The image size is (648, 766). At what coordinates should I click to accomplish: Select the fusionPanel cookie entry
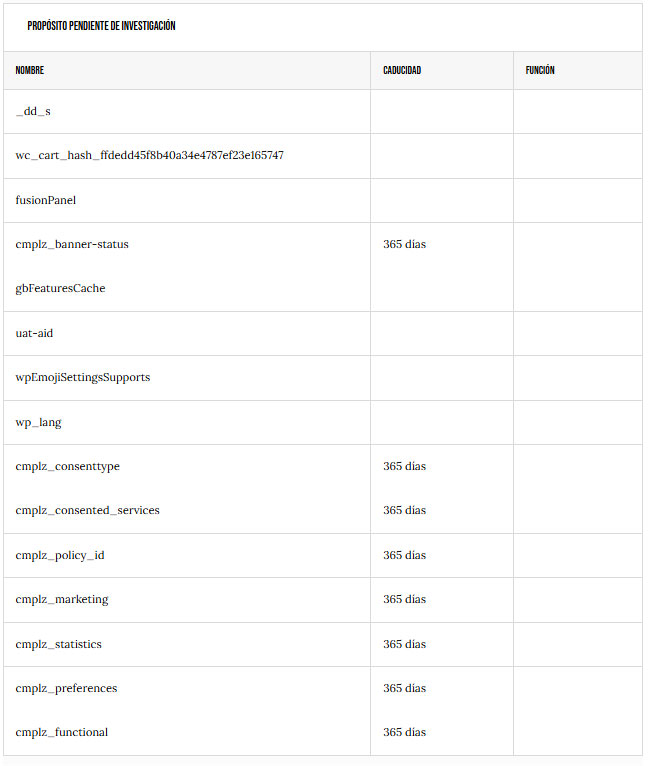(x=46, y=200)
